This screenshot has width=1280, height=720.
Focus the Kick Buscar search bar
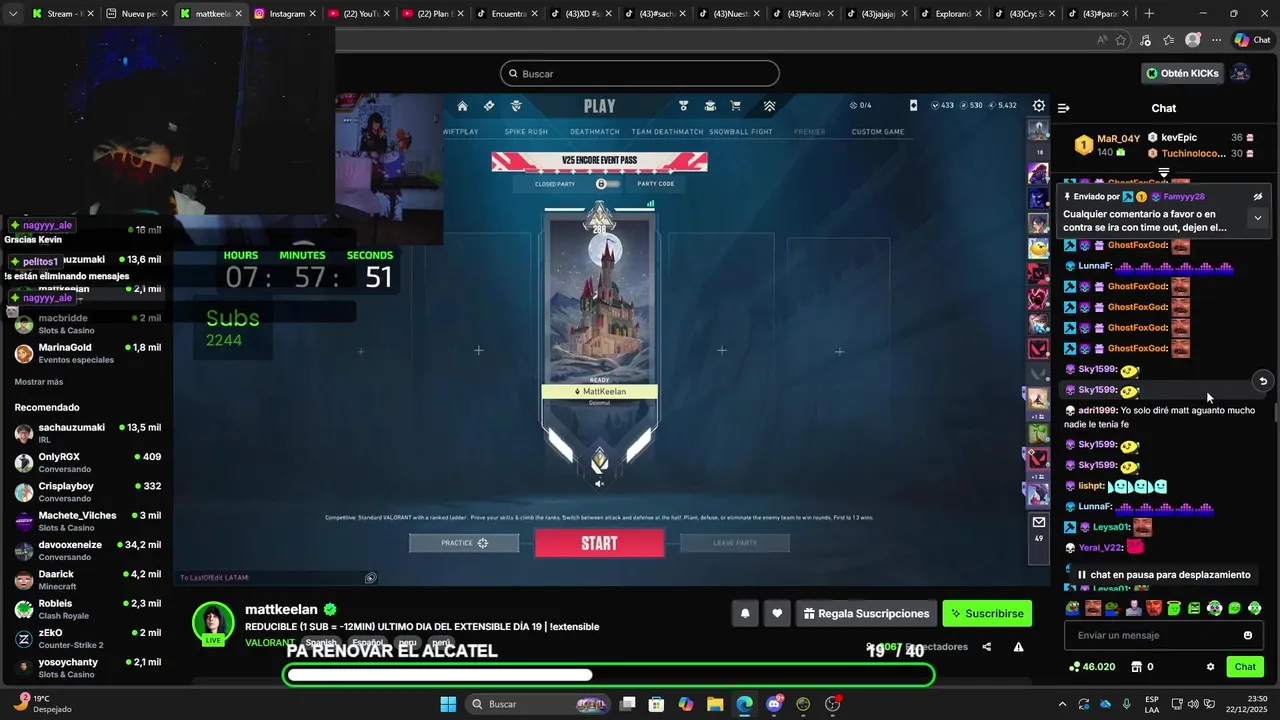coord(640,73)
